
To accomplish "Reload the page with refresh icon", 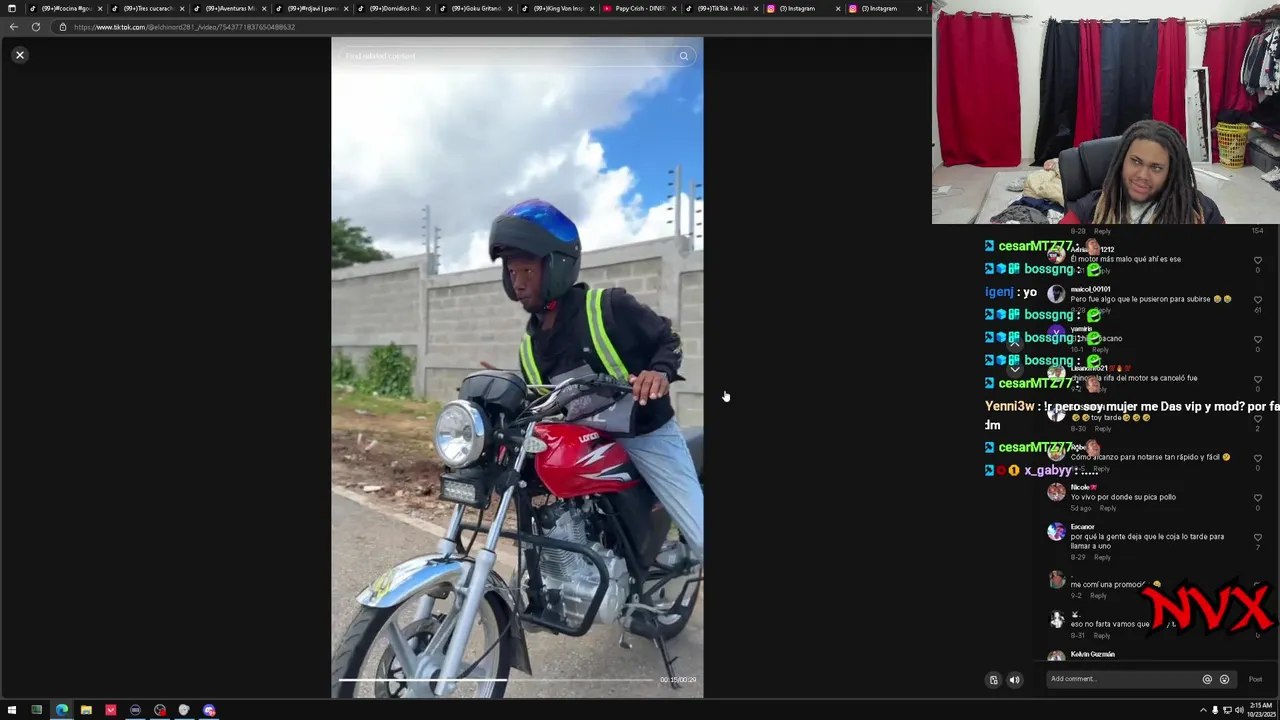I will pyautogui.click(x=35, y=27).
